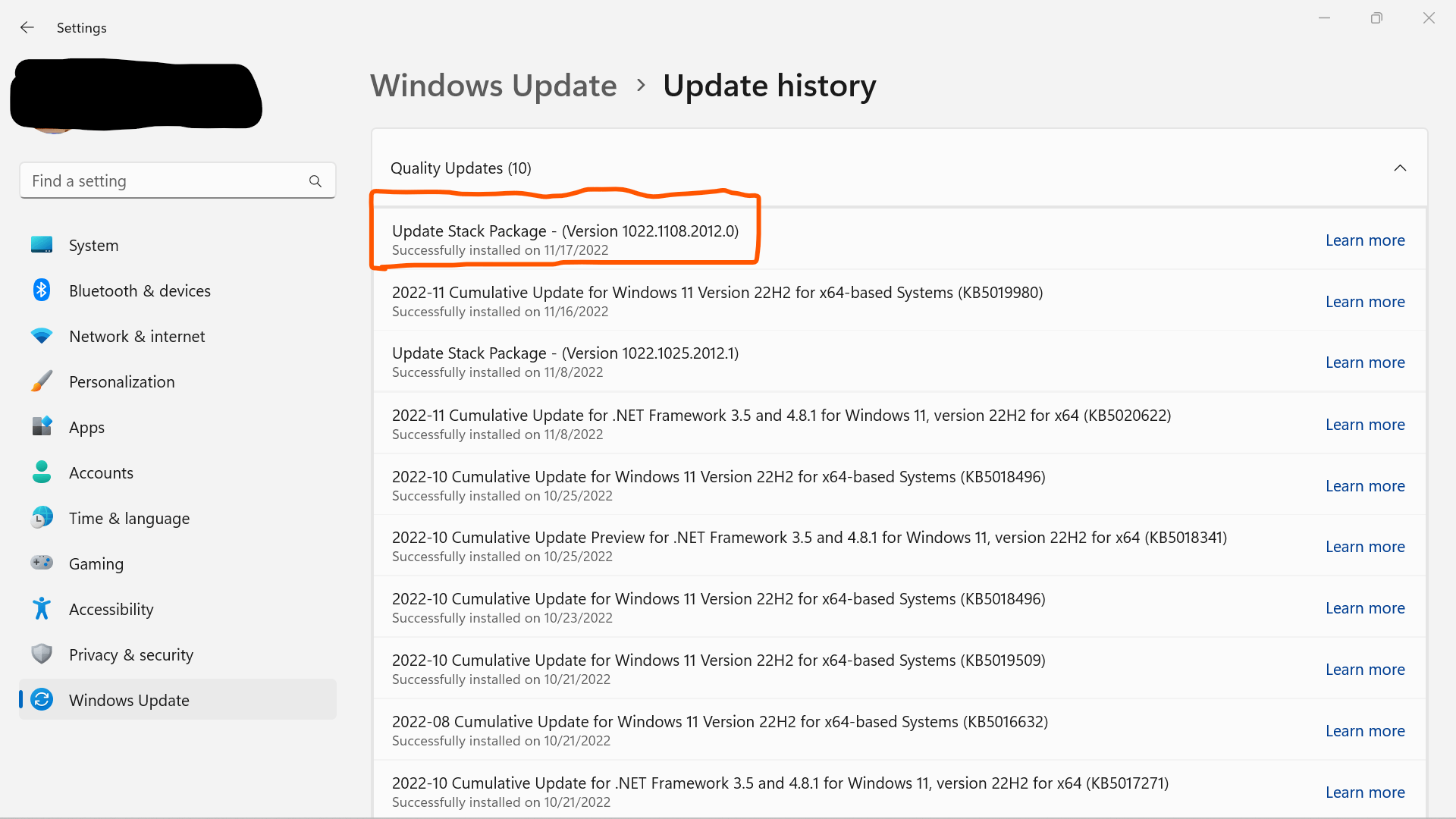Screen dimensions: 1456x819
Task: Click the Privacy & security shield icon
Action: pos(42,654)
